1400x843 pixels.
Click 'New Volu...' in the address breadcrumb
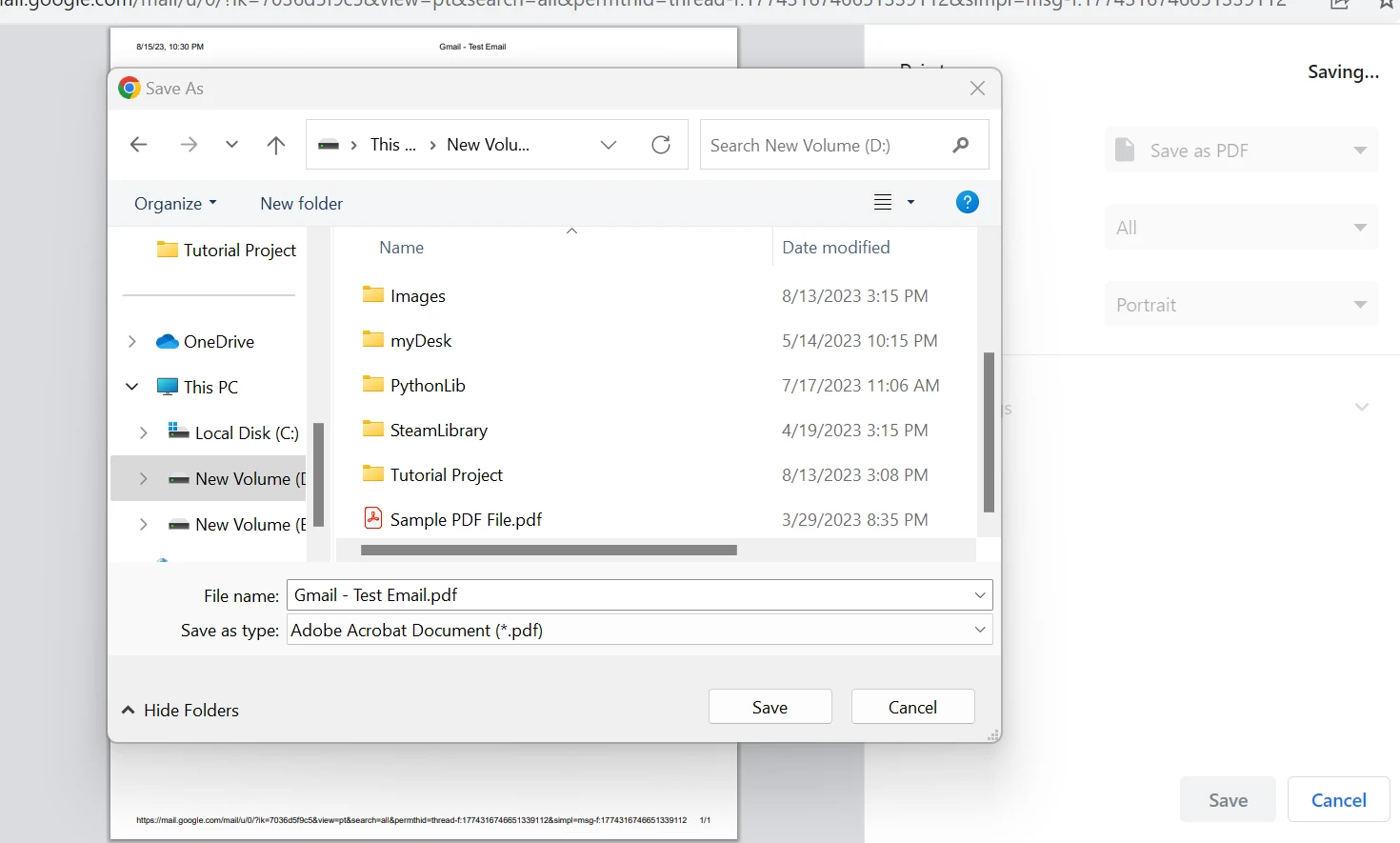[488, 145]
